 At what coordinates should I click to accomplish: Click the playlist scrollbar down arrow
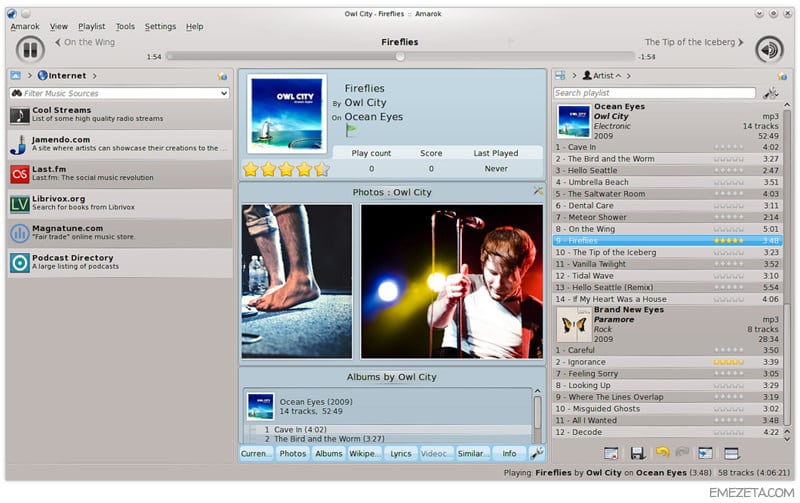(x=787, y=439)
